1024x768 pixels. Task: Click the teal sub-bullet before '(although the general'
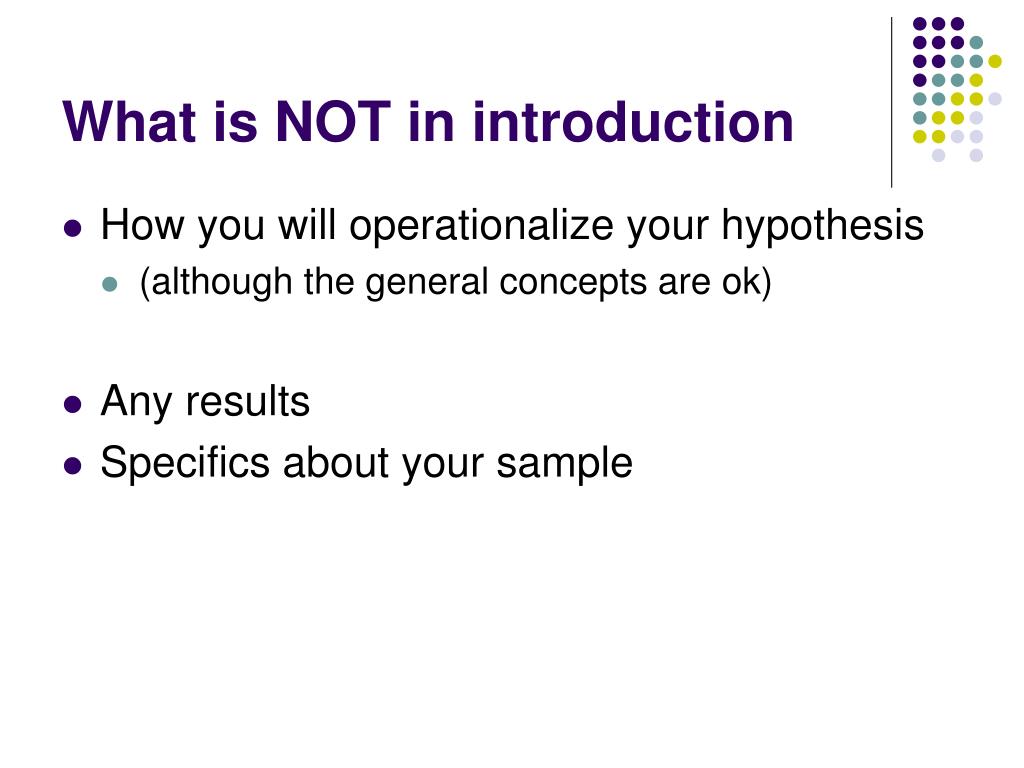110,284
